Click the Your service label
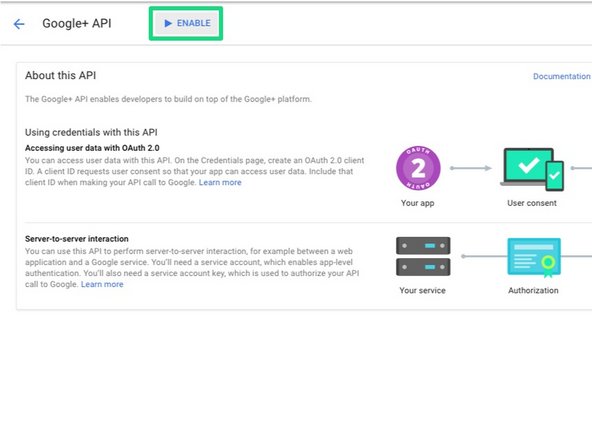The image size is (592, 444). (422, 290)
